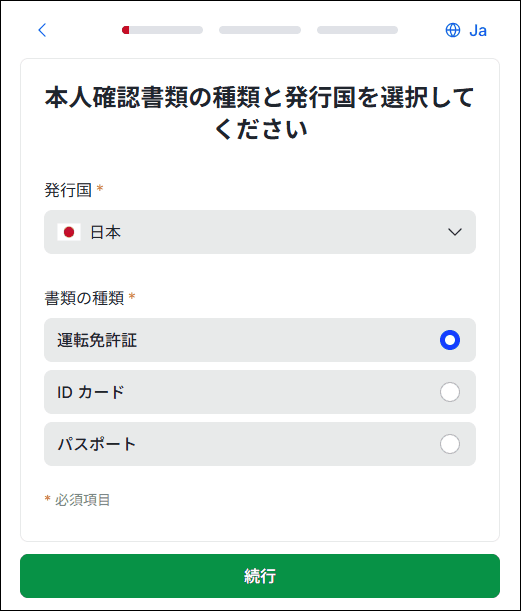Click the 必須項目 note text
Screen dimensions: 521x611
[x=83, y=500]
